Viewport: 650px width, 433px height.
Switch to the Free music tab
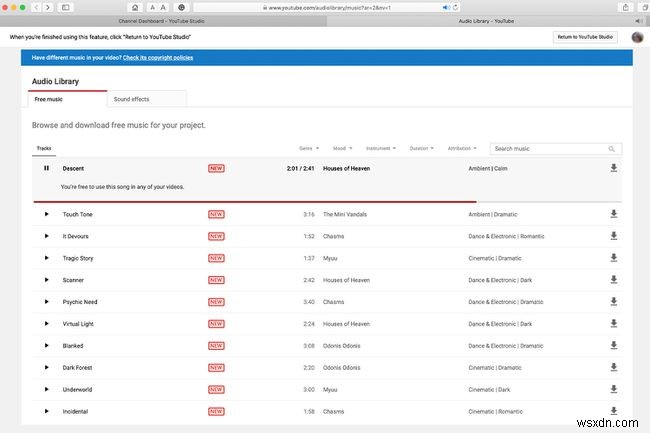[68, 99]
